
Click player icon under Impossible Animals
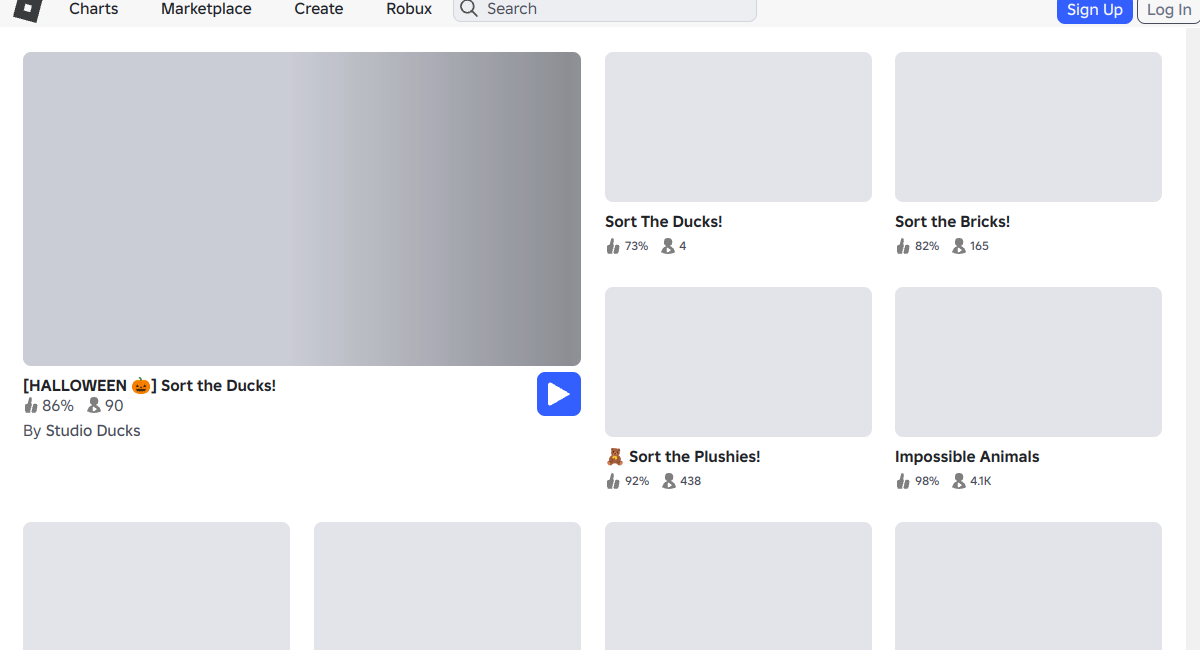[x=958, y=481]
